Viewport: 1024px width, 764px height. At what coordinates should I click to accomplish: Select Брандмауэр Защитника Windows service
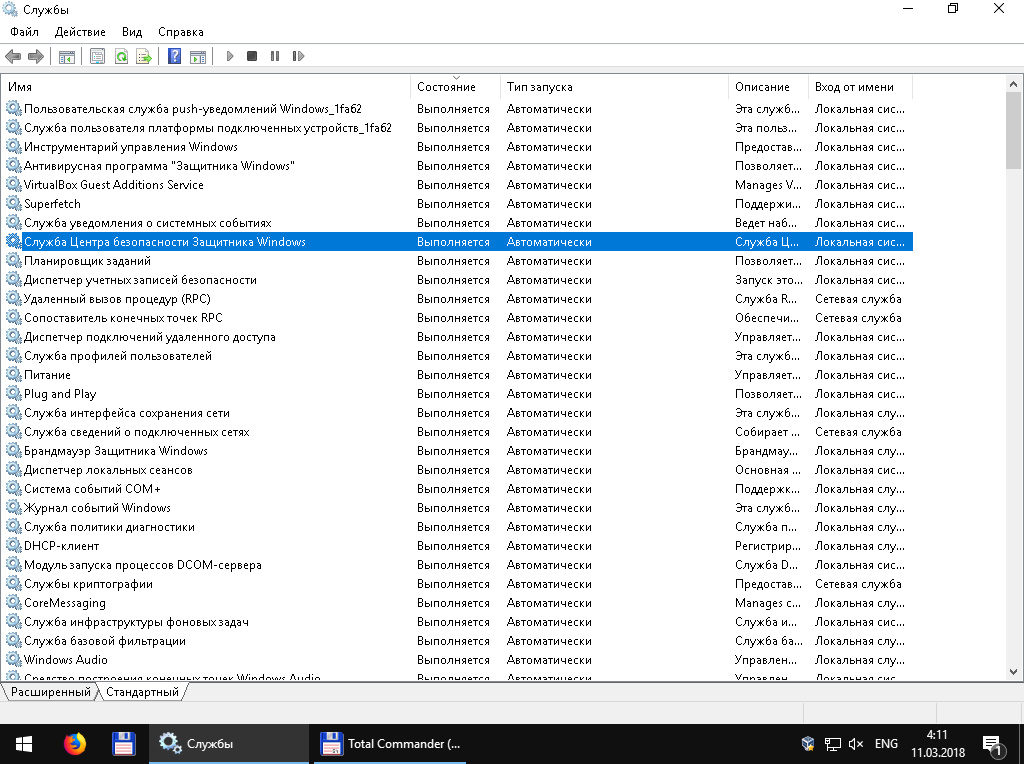coord(116,451)
